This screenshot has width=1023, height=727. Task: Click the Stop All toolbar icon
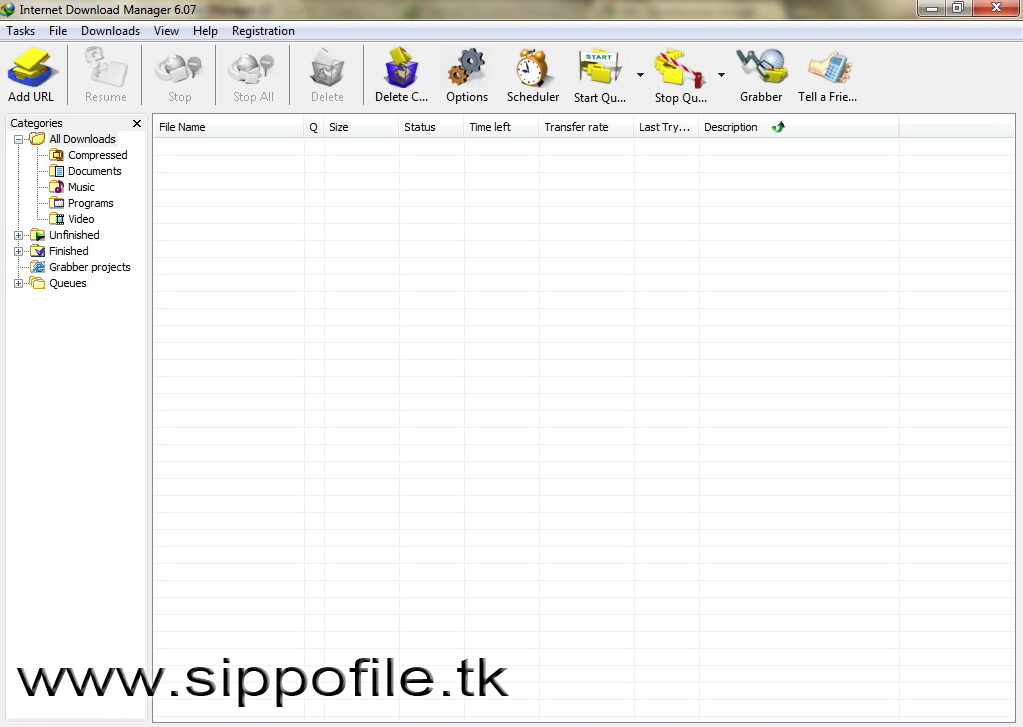pos(253,69)
